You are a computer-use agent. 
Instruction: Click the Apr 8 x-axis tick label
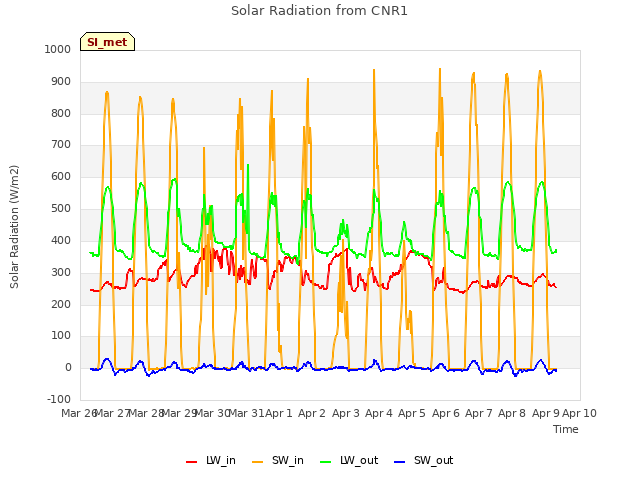coord(512,413)
